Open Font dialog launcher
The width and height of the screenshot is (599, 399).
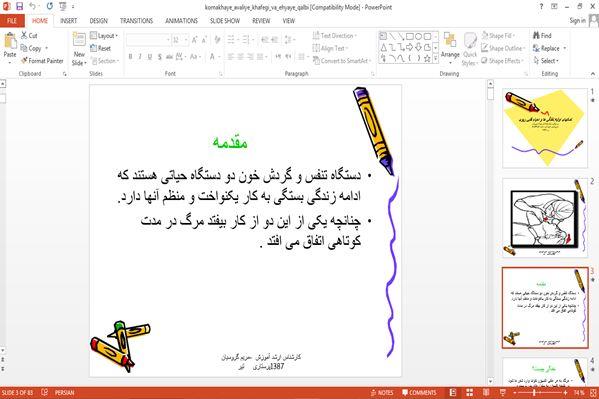tap(221, 74)
